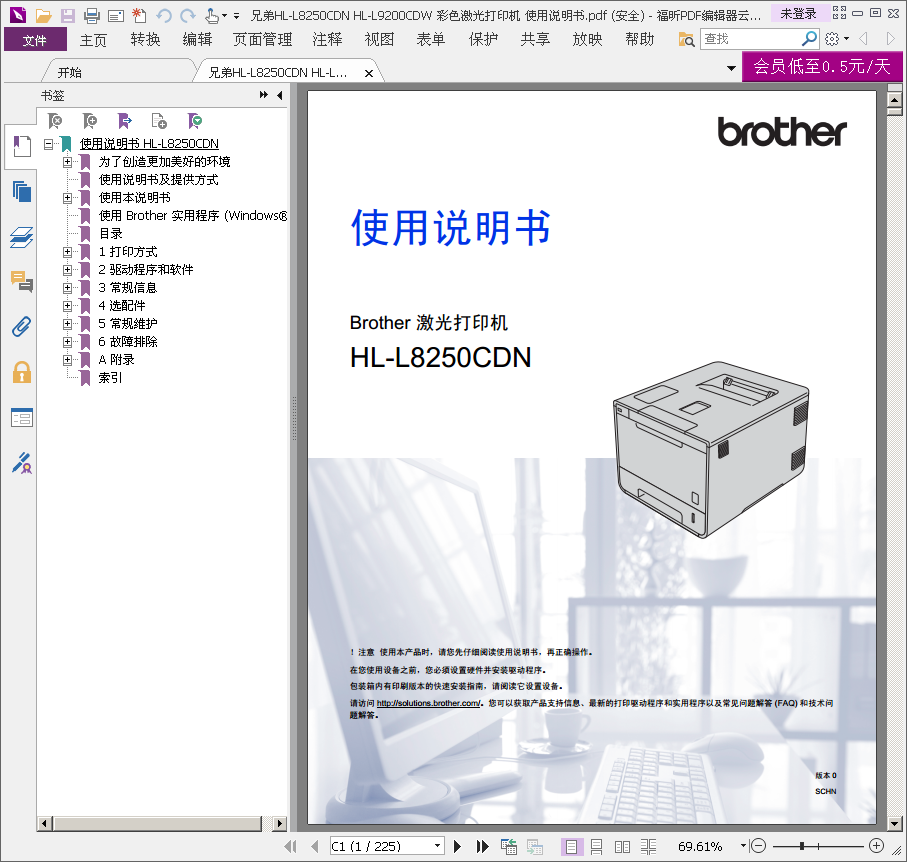Open the 帮助 ribbon tab

pos(640,40)
